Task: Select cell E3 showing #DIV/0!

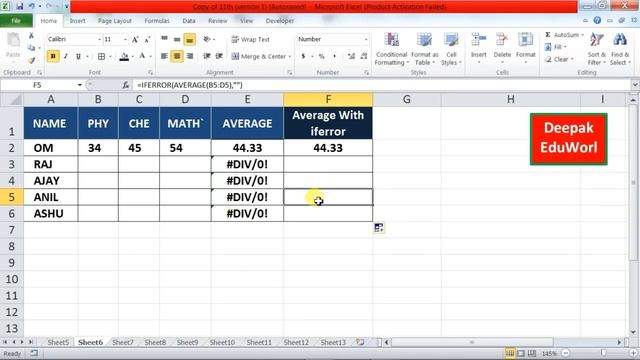Action: pyautogui.click(x=247, y=164)
